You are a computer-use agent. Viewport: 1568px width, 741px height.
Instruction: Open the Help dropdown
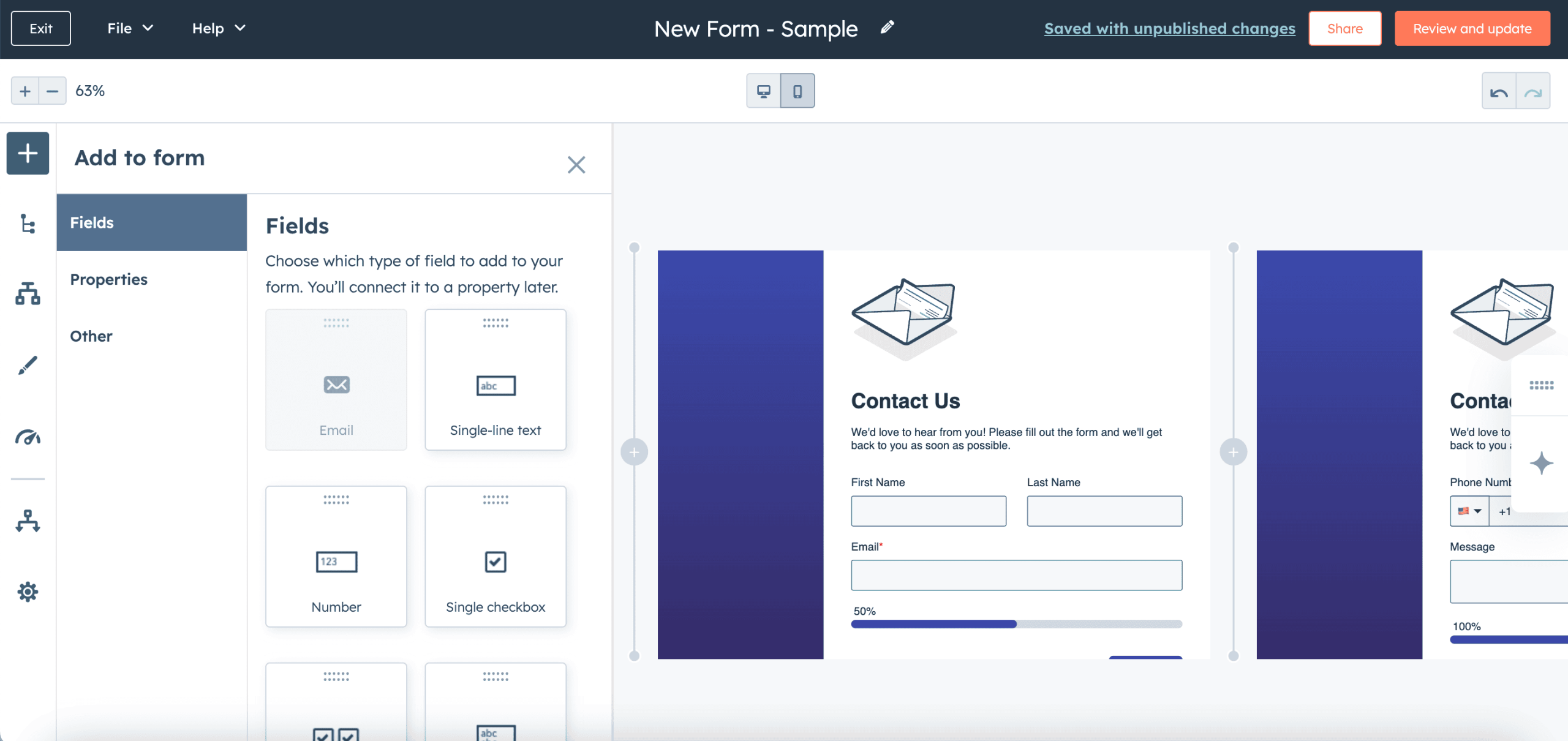(x=218, y=28)
